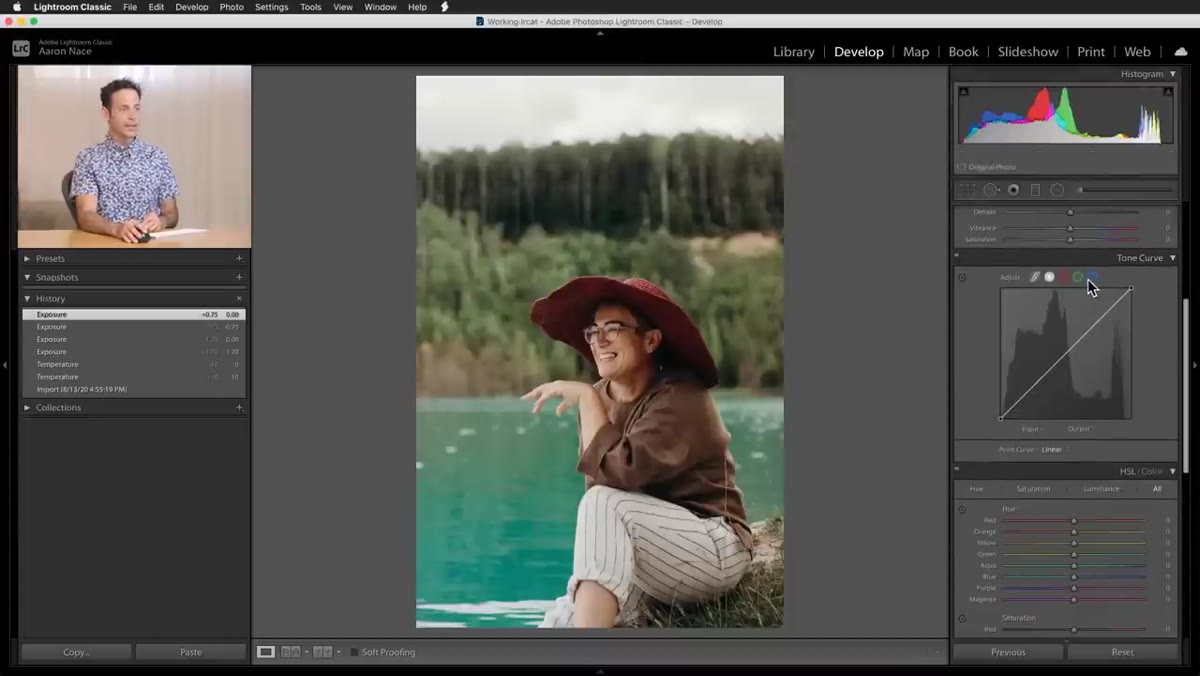The image size is (1200, 676).
Task: Select the Adjustment Brush tool
Action: (x=1124, y=190)
